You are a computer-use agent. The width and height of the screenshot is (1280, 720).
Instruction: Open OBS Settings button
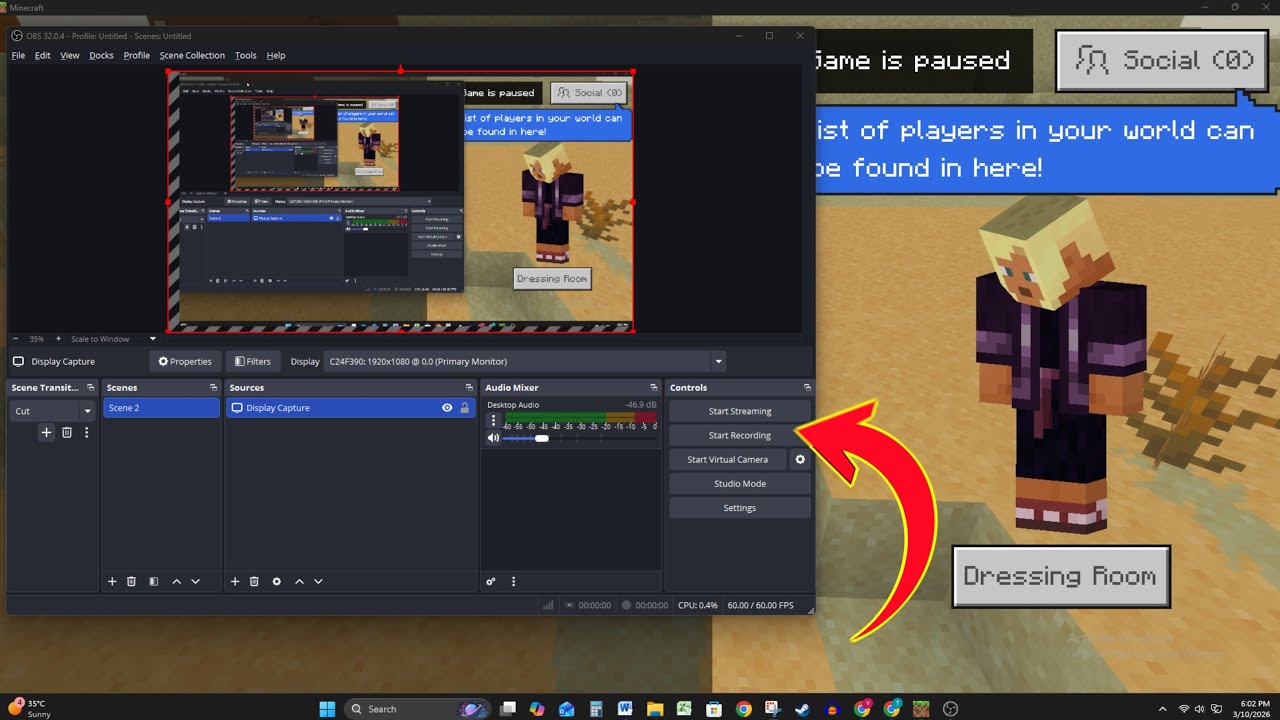[740, 508]
